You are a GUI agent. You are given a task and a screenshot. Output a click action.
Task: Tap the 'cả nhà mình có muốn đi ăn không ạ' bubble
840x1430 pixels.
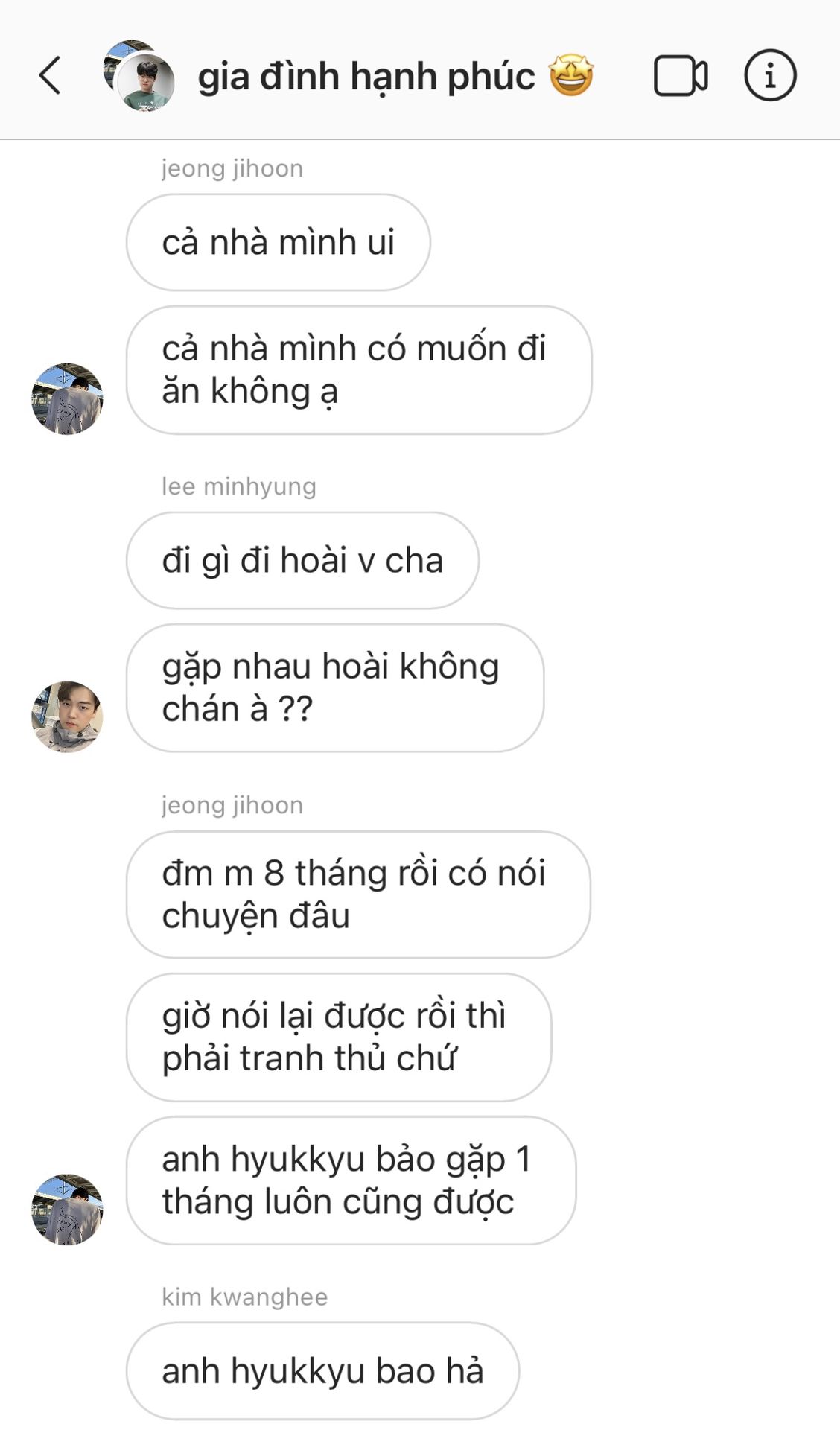359,370
